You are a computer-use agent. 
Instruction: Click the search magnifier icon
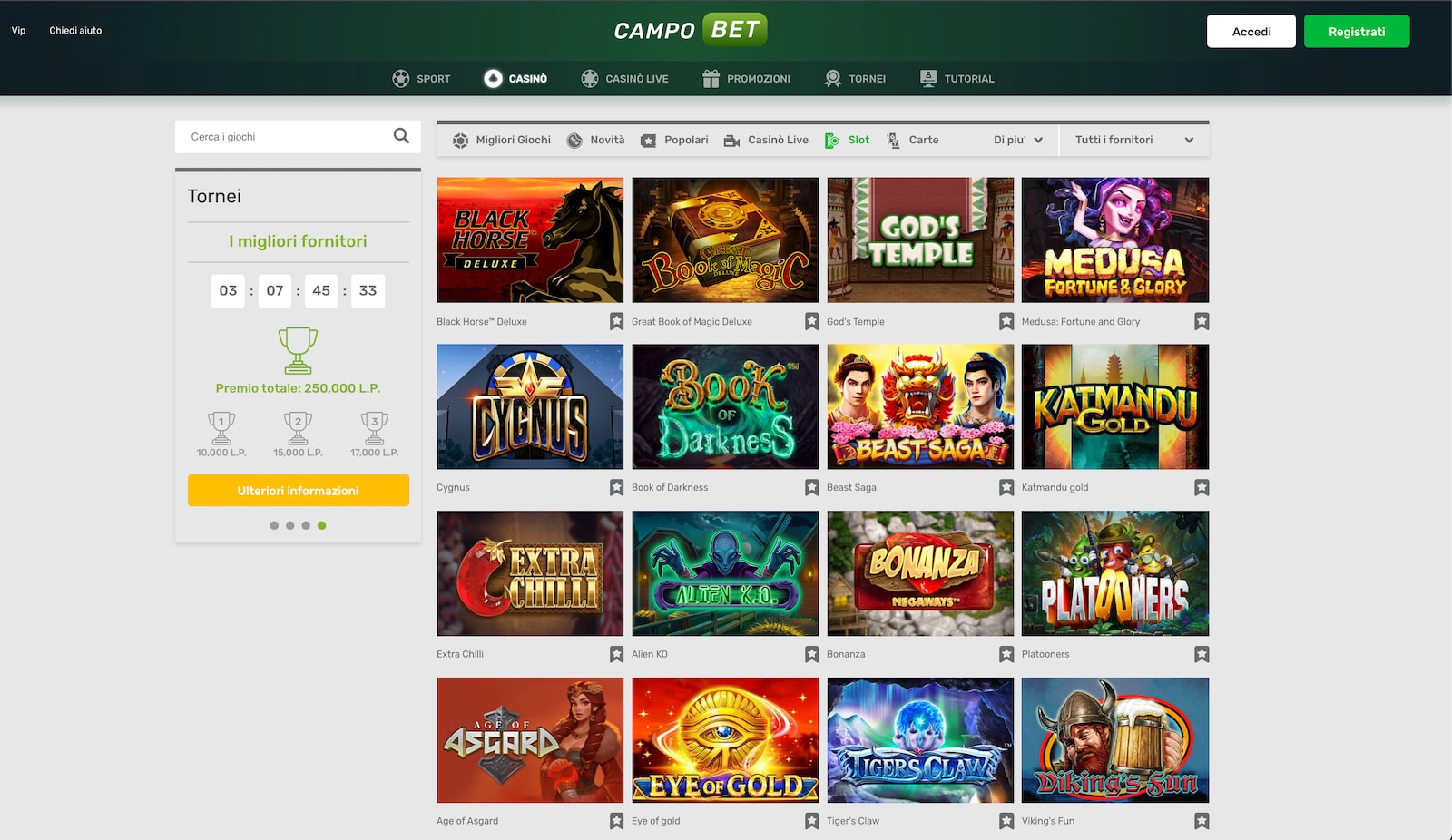402,136
